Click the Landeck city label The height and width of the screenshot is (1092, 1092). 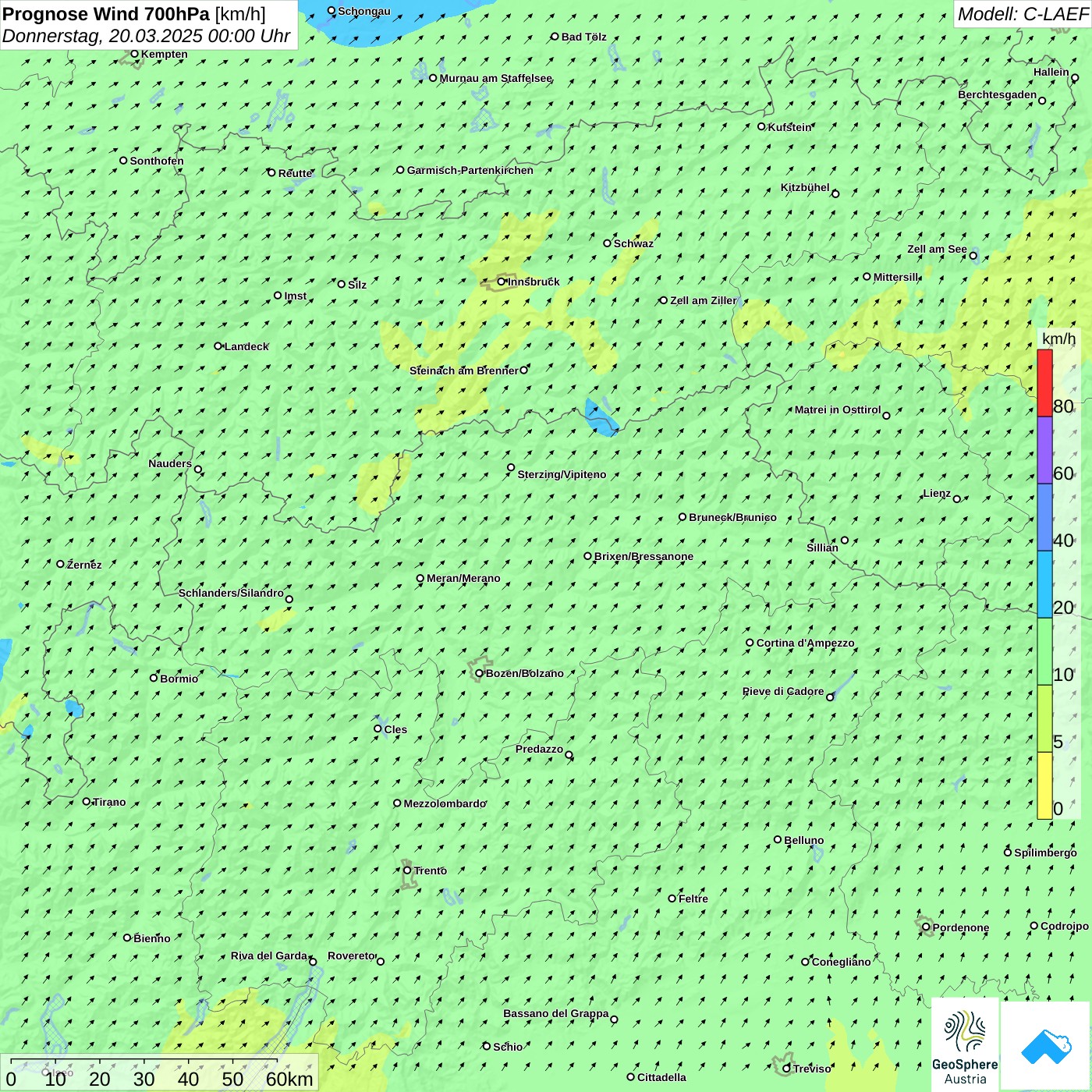(x=246, y=346)
